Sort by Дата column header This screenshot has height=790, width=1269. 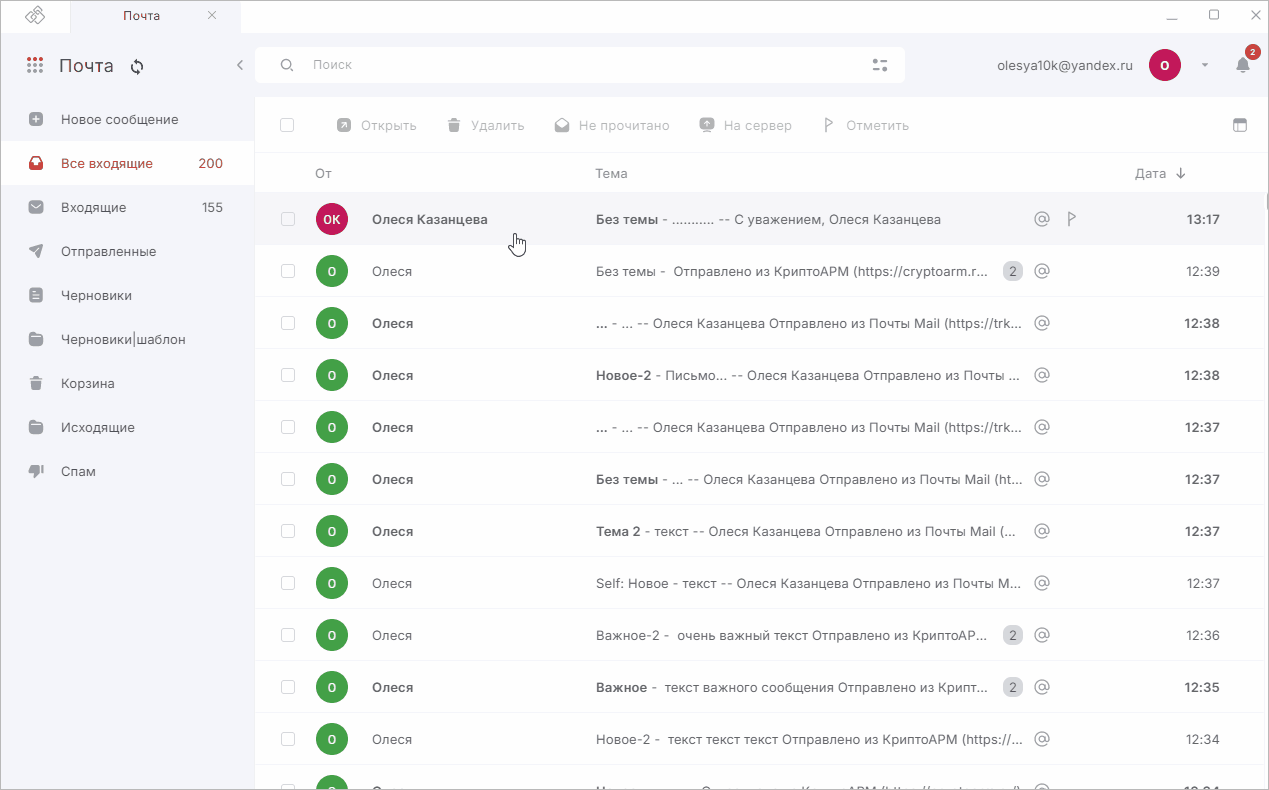1160,173
